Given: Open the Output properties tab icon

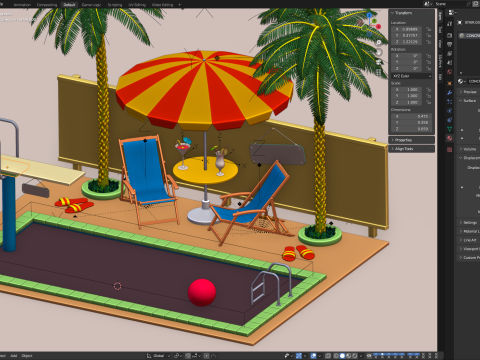Looking at the screenshot, I should tap(449, 44).
